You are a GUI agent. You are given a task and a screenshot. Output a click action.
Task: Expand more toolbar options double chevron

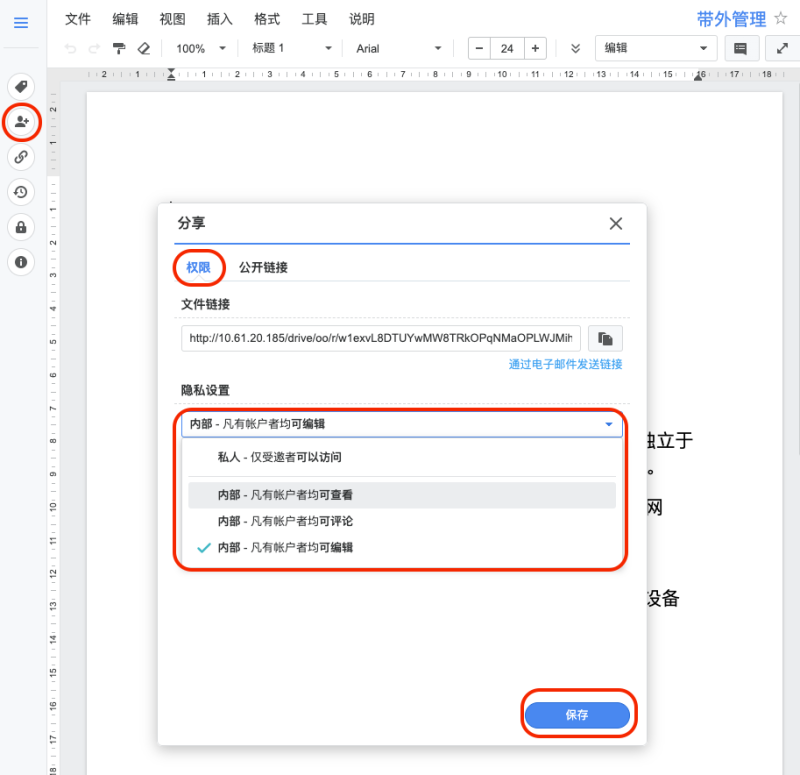[576, 48]
